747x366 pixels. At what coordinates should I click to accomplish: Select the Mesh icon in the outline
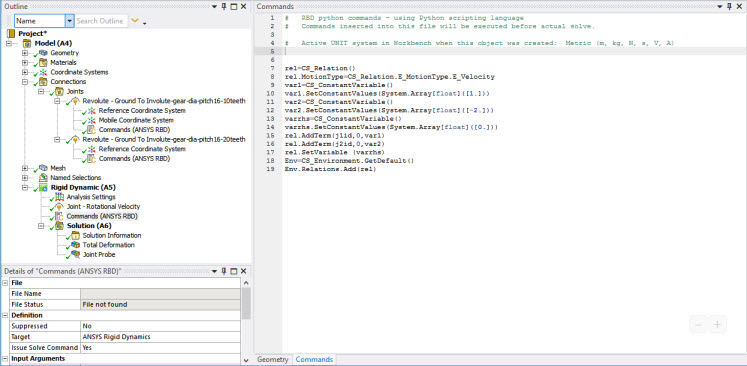[x=43, y=168]
